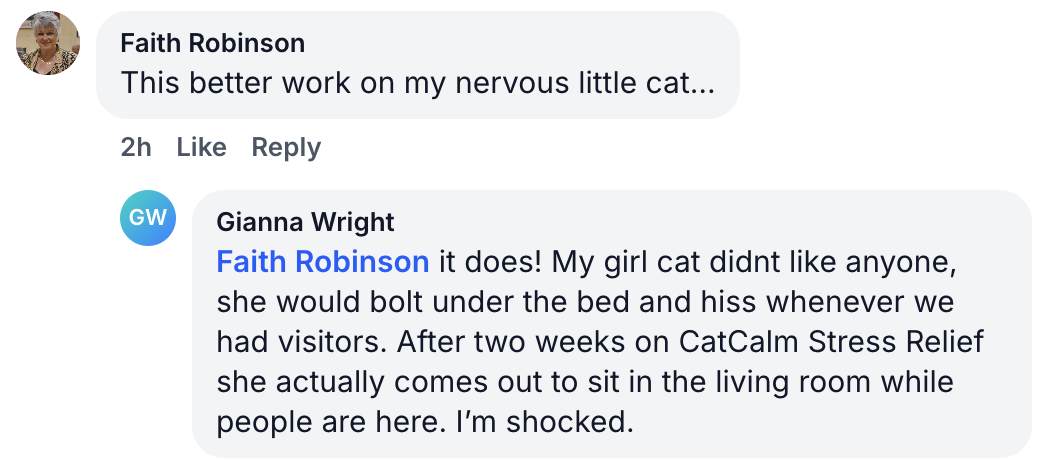Open Gianna Wright's profile from her name
The width and height of the screenshot is (1048, 470).
click(306, 221)
